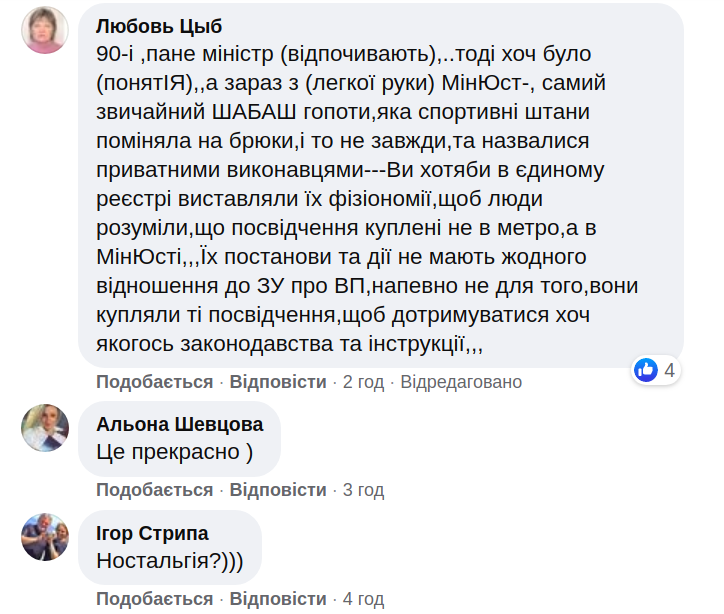
Task: Go to the Ігор Стрипа profile name link
Action: click(x=152, y=532)
